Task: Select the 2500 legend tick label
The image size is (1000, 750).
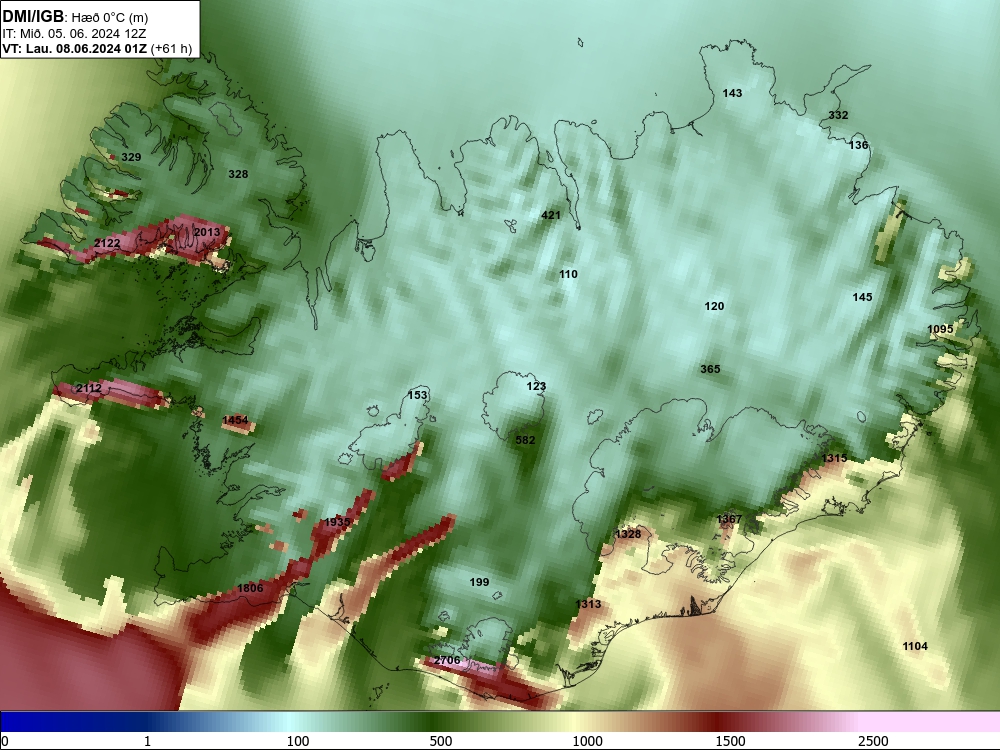Action: pos(873,741)
